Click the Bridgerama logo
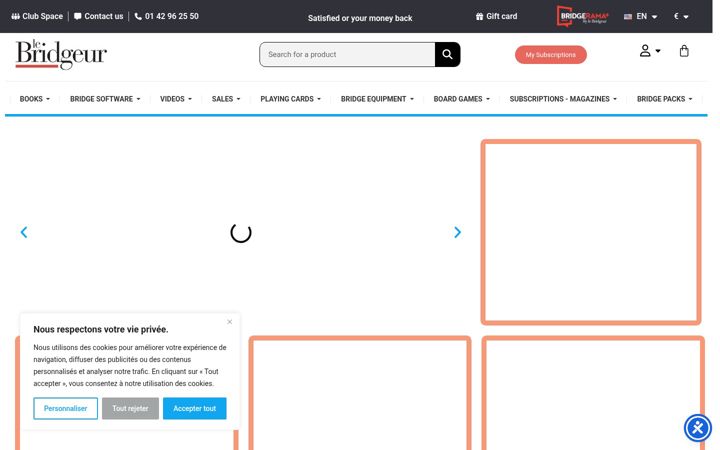The image size is (720, 450). tap(582, 17)
